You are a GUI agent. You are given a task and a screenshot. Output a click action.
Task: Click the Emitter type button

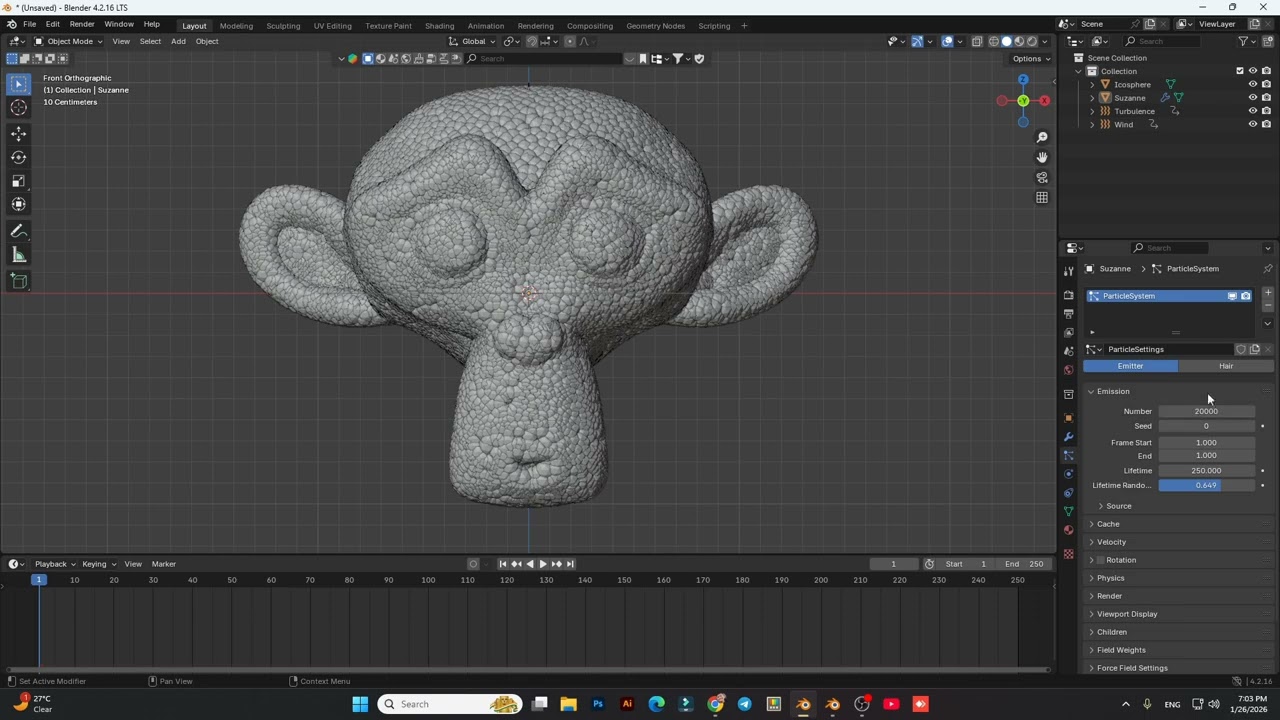pos(1130,366)
